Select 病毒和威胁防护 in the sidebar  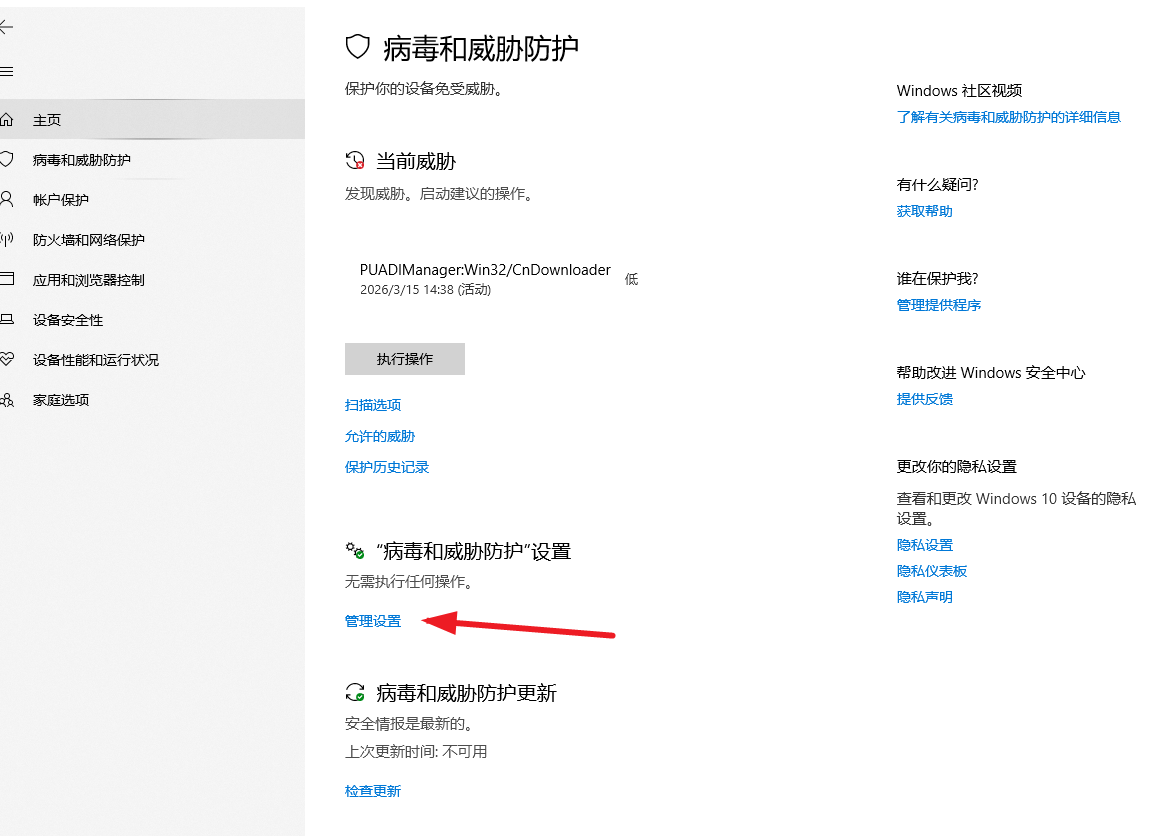(152, 159)
